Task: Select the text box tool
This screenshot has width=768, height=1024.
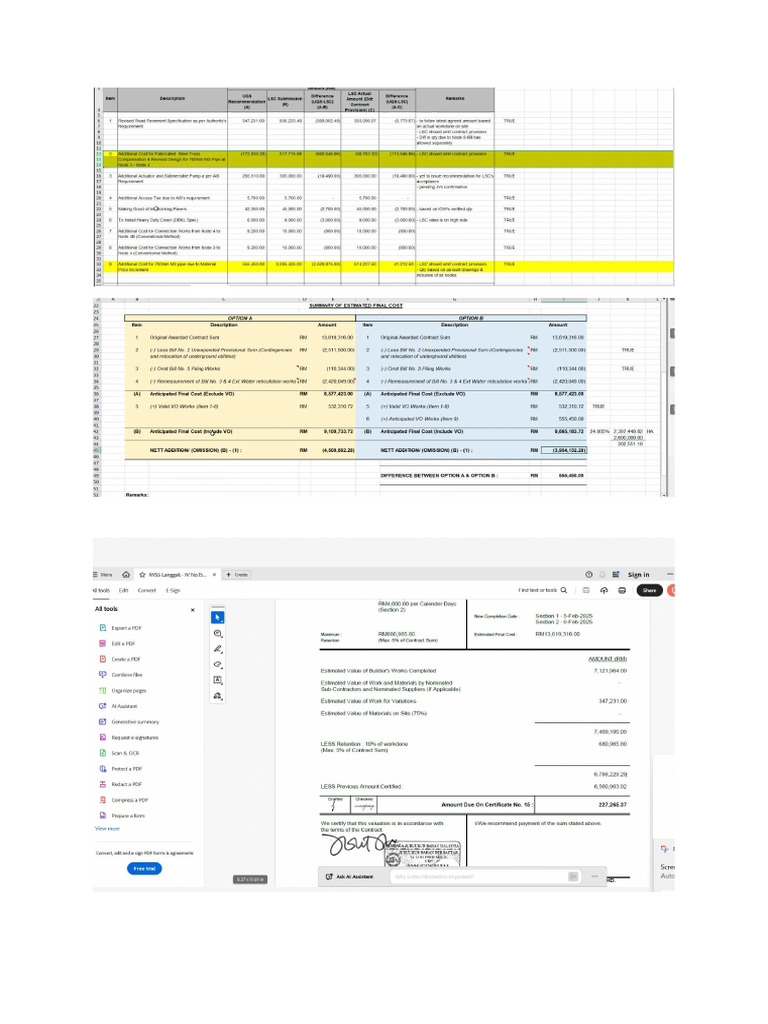Action: click(218, 680)
